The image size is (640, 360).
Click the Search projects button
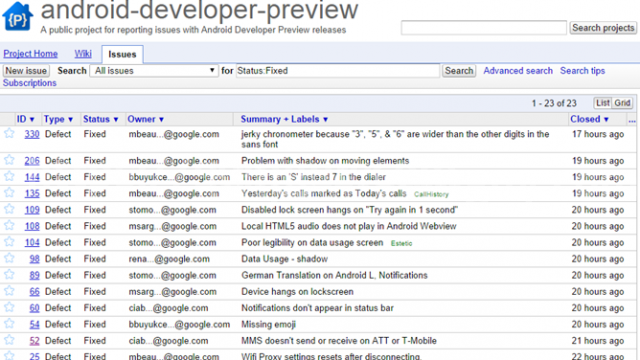(603, 28)
